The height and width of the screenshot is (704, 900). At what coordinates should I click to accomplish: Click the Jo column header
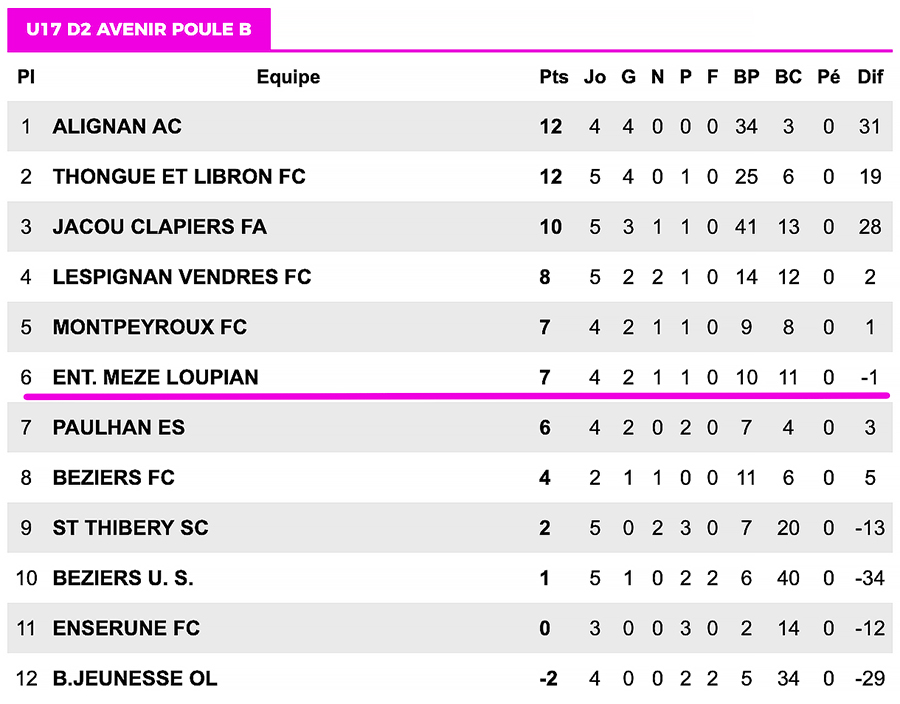[595, 77]
